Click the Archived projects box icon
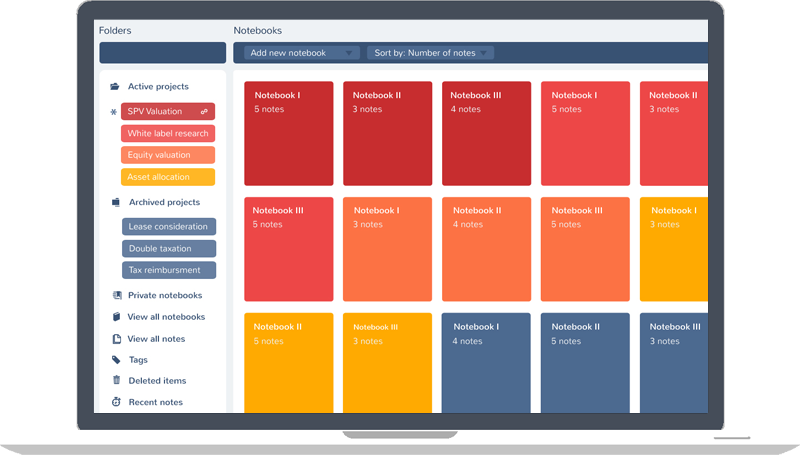800x455 pixels. tap(115, 203)
